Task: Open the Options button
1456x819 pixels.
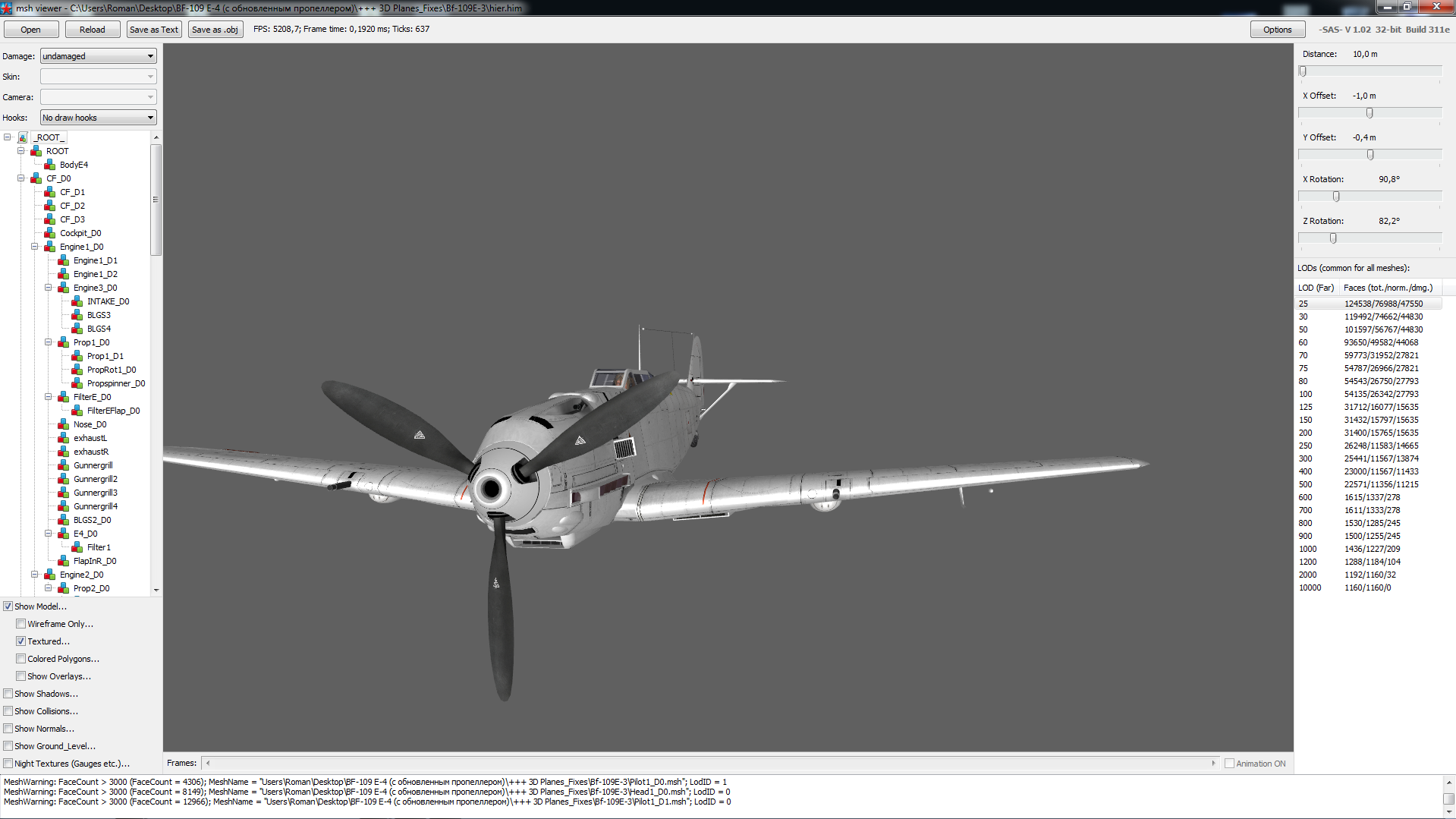Action: coord(1278,30)
